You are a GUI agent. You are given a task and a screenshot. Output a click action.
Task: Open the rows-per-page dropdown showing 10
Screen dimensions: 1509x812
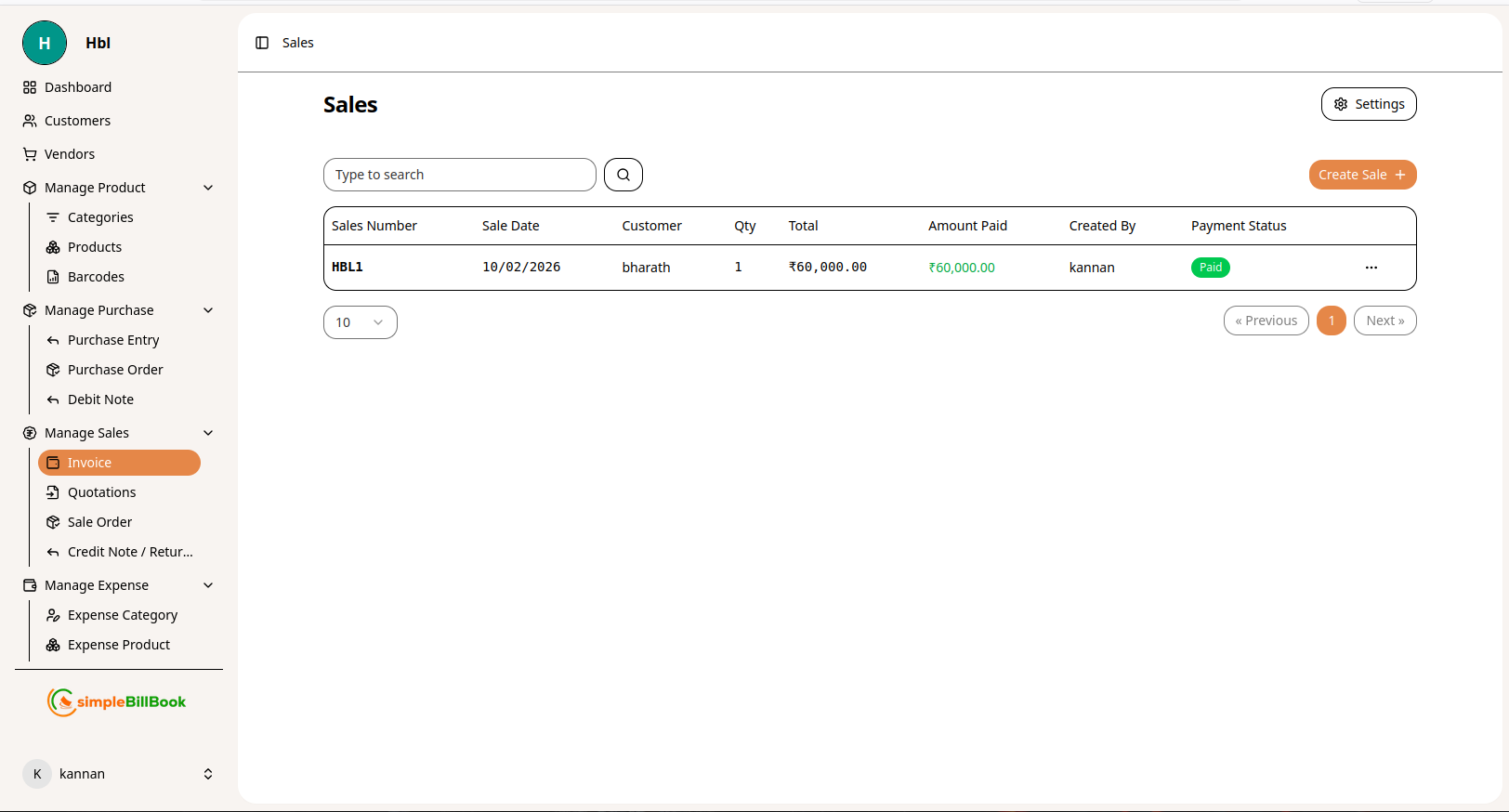360,322
